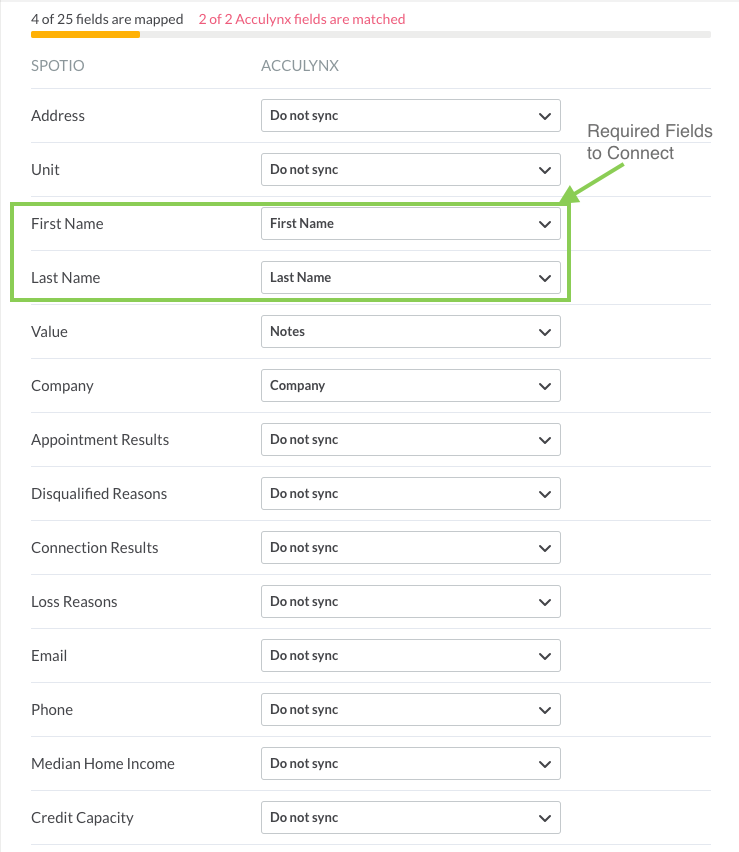Open the Email field mapping dropdown
The image size is (739, 852).
click(411, 655)
